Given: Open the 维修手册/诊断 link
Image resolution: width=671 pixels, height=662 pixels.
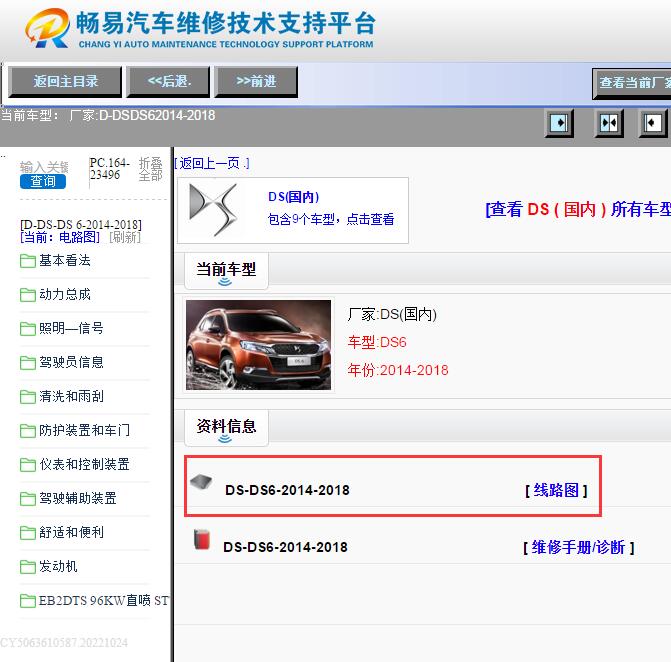Looking at the screenshot, I should 579,547.
